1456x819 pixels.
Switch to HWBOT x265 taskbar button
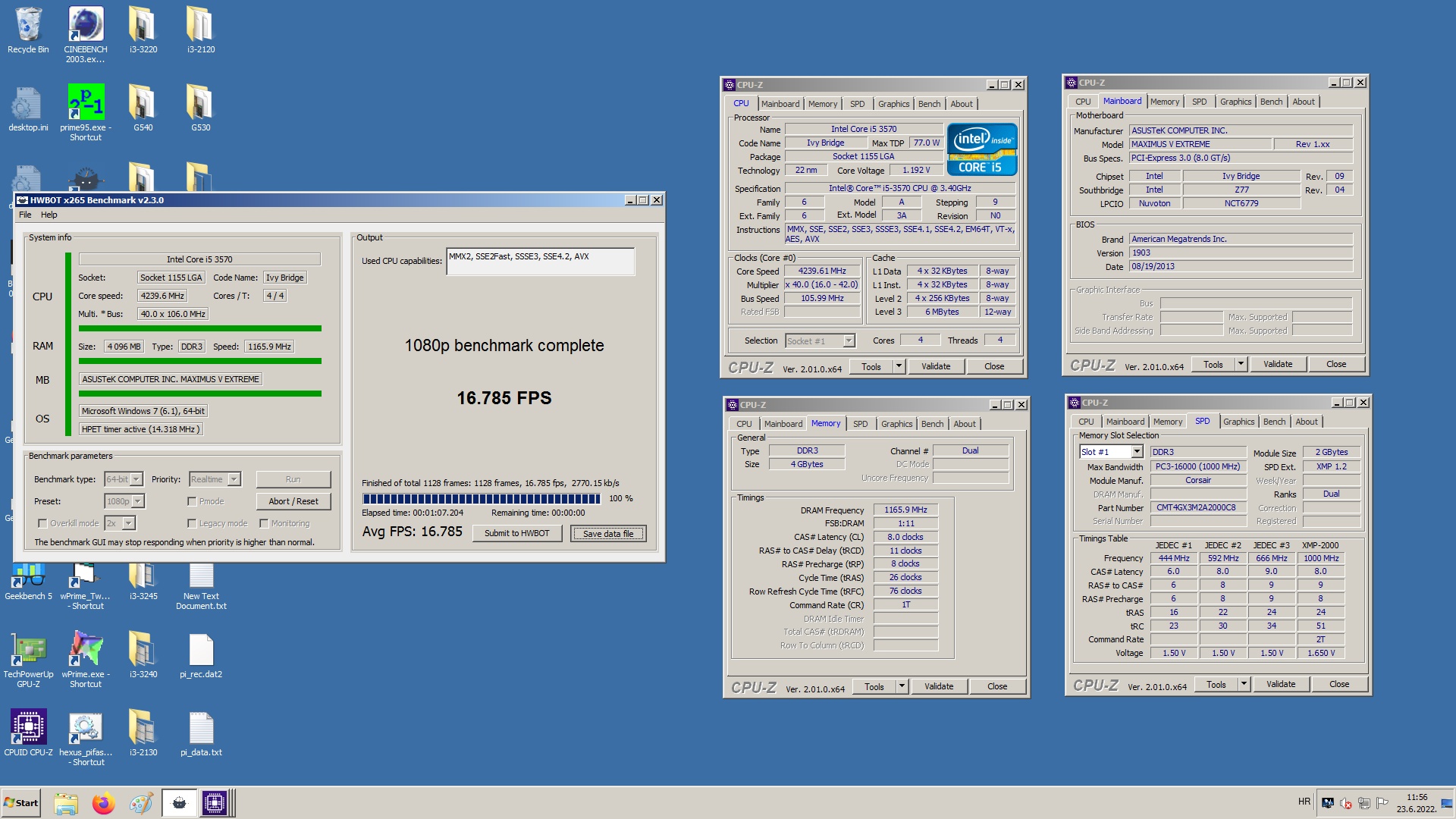coord(179,803)
